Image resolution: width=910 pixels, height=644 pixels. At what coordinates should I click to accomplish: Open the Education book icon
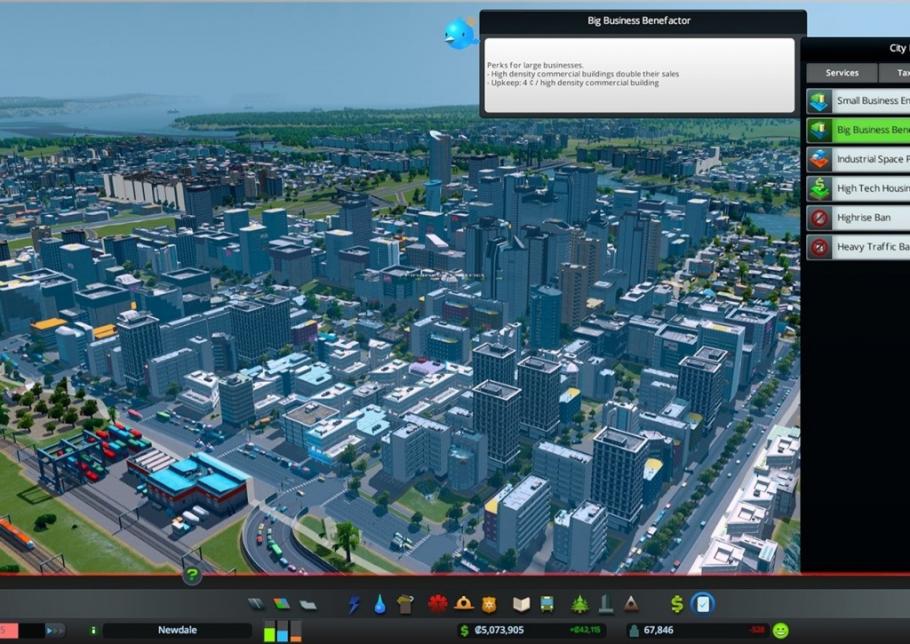[x=521, y=605]
